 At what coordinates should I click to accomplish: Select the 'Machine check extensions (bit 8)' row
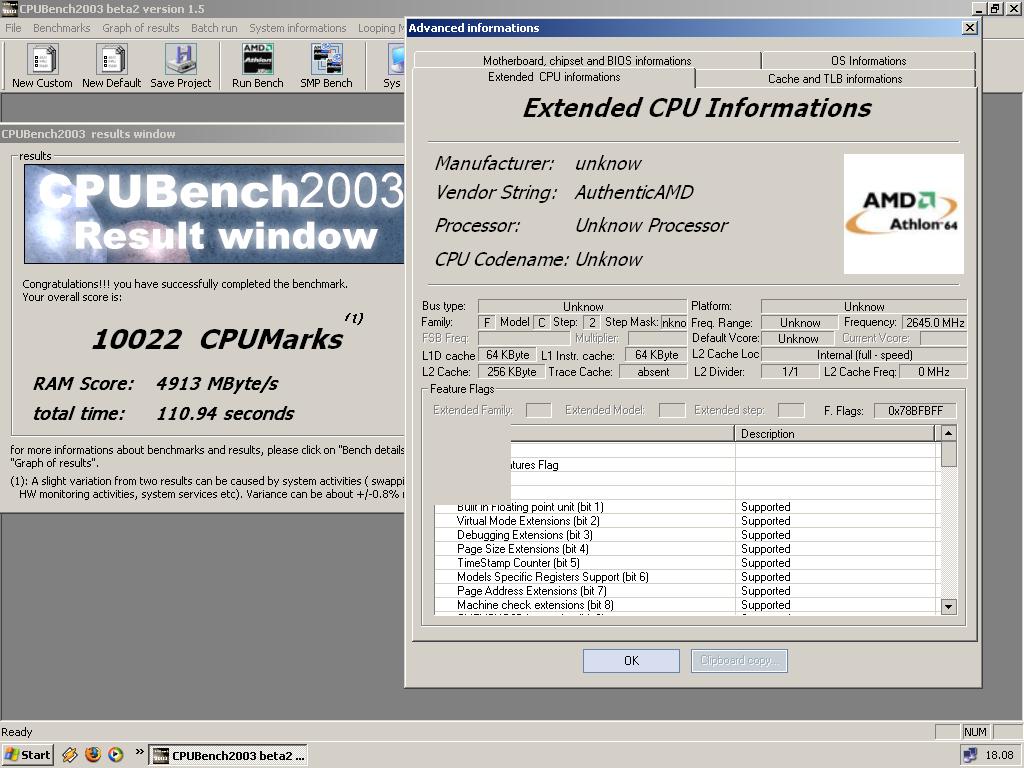[685, 605]
